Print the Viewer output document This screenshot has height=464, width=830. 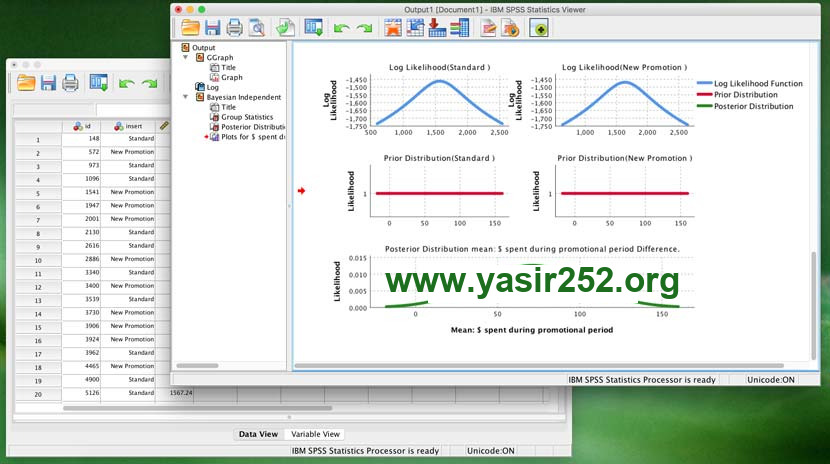234,28
